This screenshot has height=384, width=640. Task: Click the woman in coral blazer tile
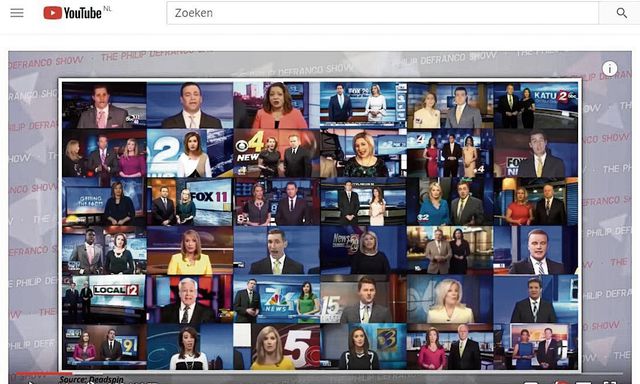pos(276,105)
